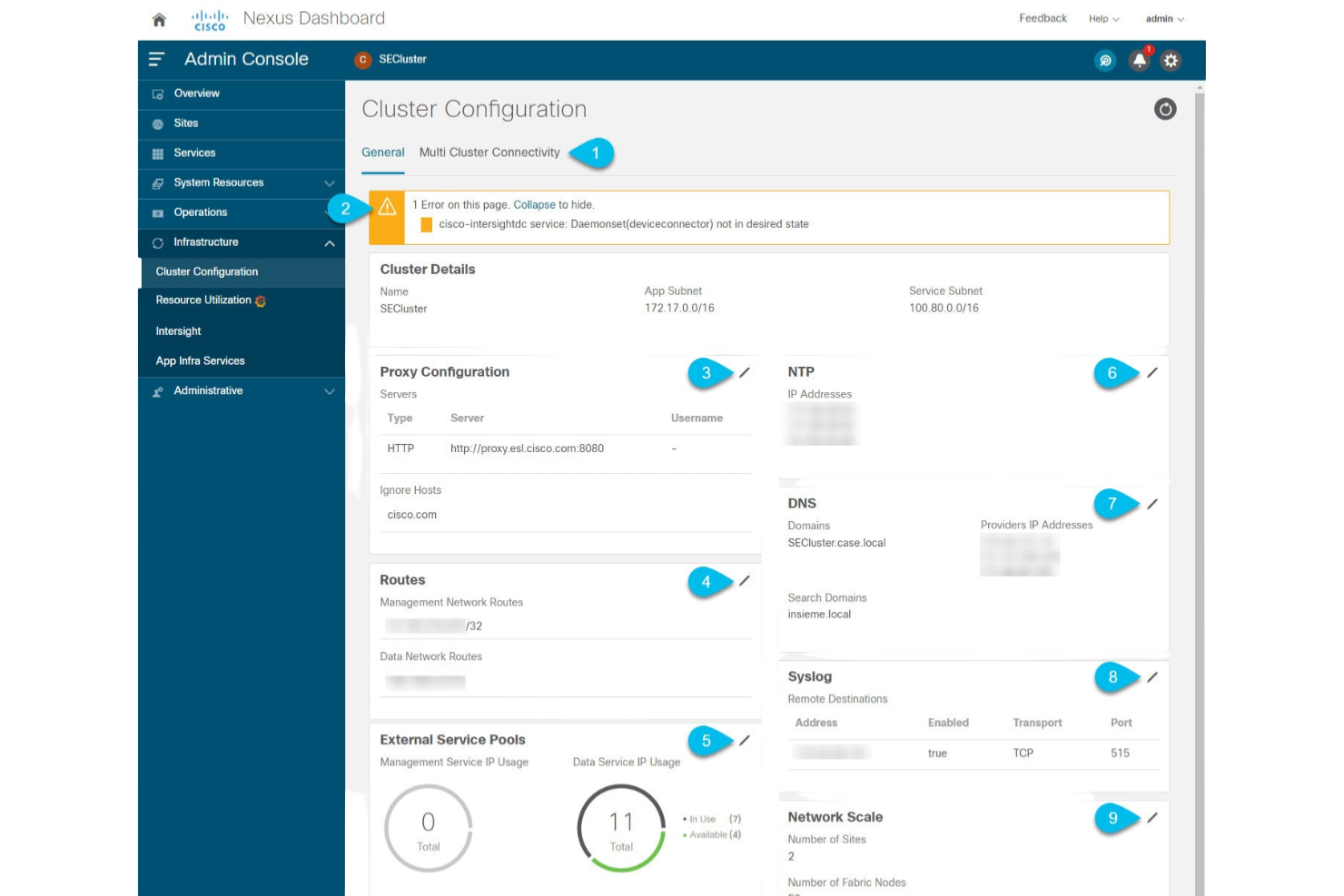The image size is (1344, 896).
Task: Edit NTP settings pencil icon
Action: pos(1151,373)
